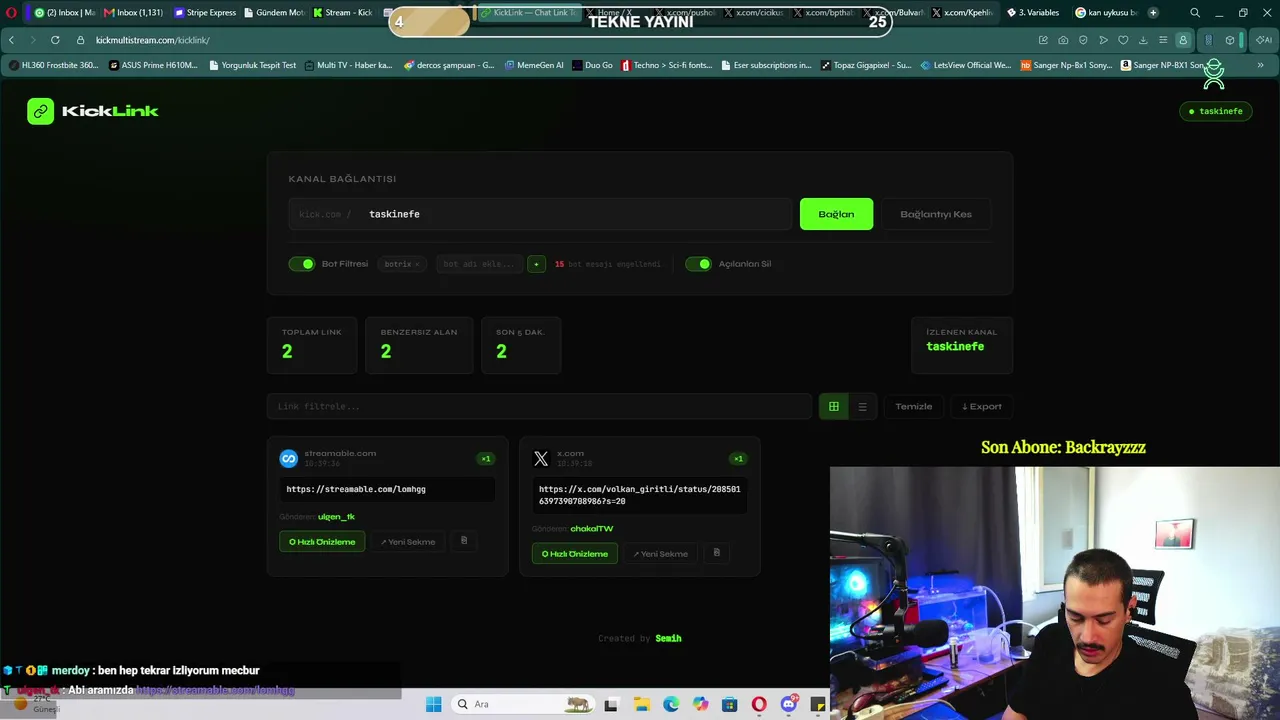Open Windows Start menu
Screen dimensions: 1280x720
(433, 704)
